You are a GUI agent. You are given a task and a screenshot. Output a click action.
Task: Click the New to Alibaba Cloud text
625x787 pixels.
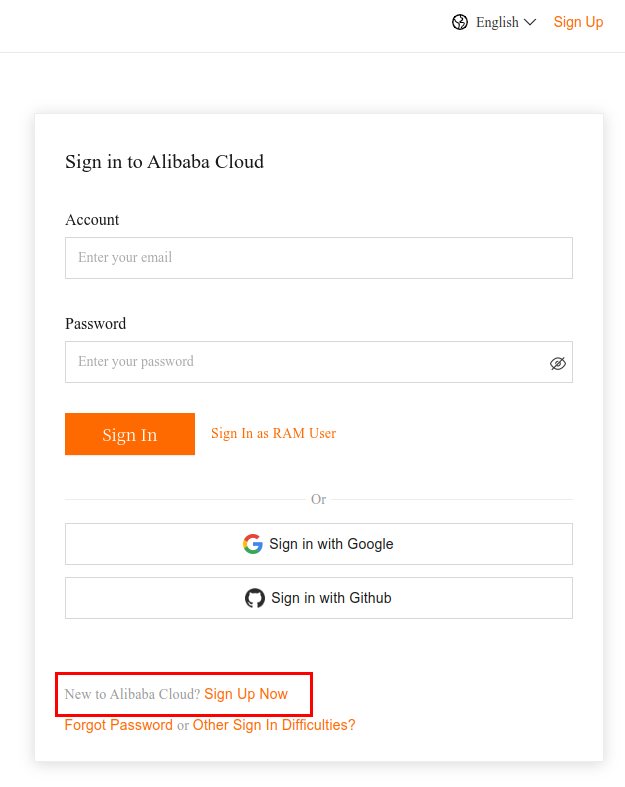click(133, 694)
